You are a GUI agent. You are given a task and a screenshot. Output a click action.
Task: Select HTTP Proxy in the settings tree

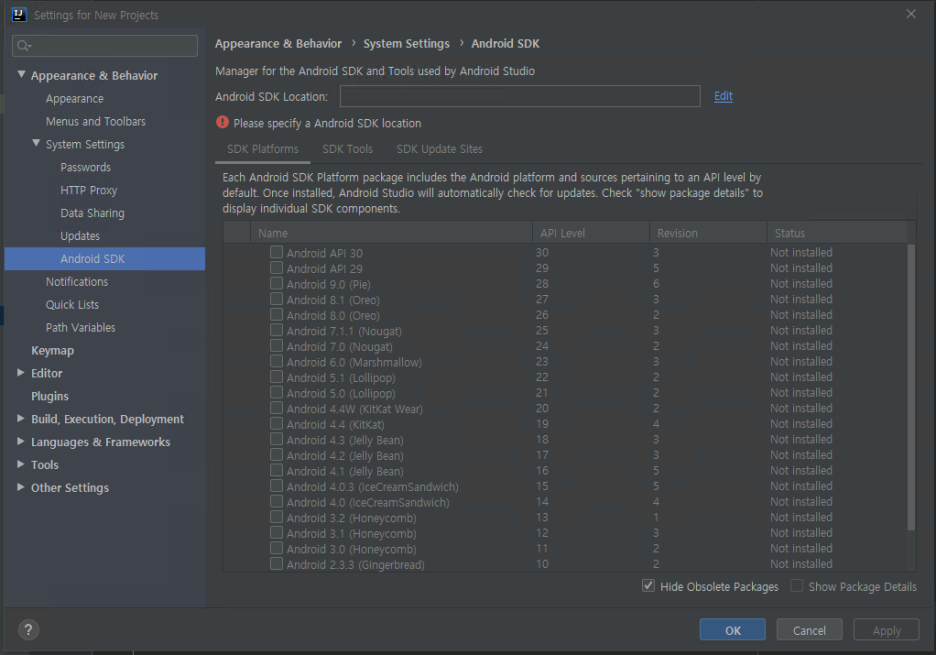click(x=88, y=190)
